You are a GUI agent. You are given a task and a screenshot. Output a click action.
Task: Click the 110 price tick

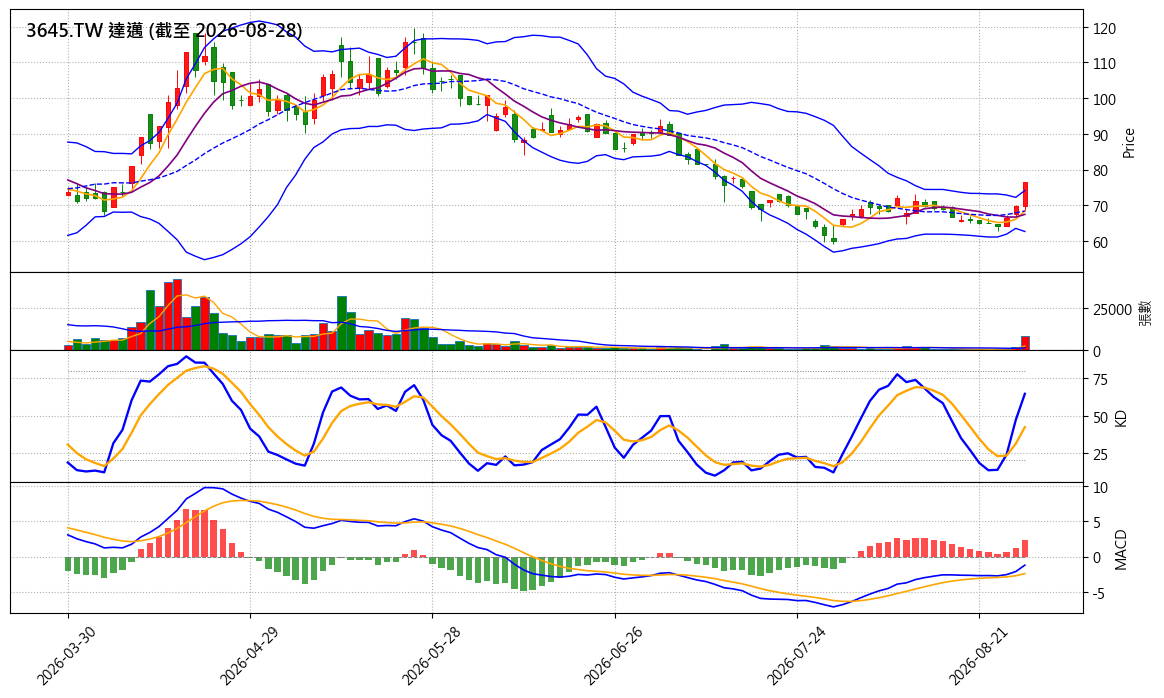(x=1104, y=64)
